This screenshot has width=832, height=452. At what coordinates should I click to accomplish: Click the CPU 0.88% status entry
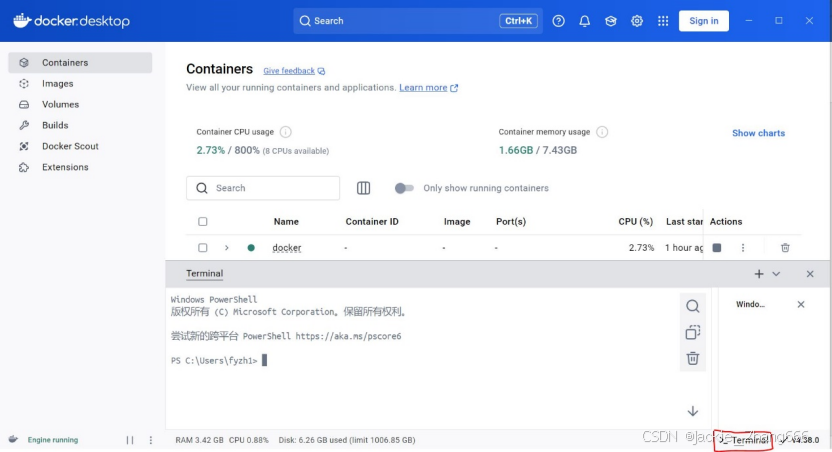click(x=249, y=440)
